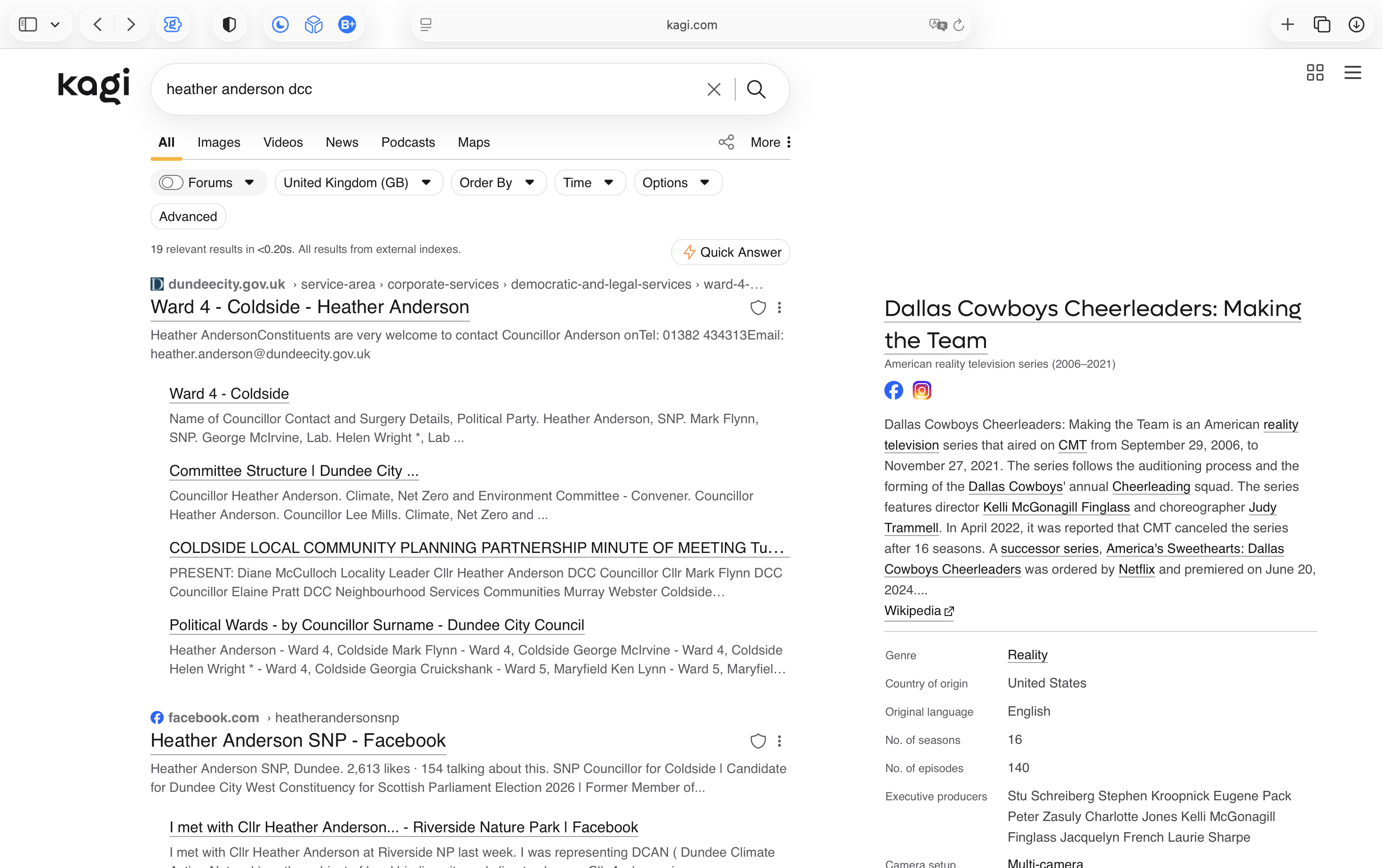1383x868 pixels.
Task: Open the blue robot extension icon
Action: [172, 24]
